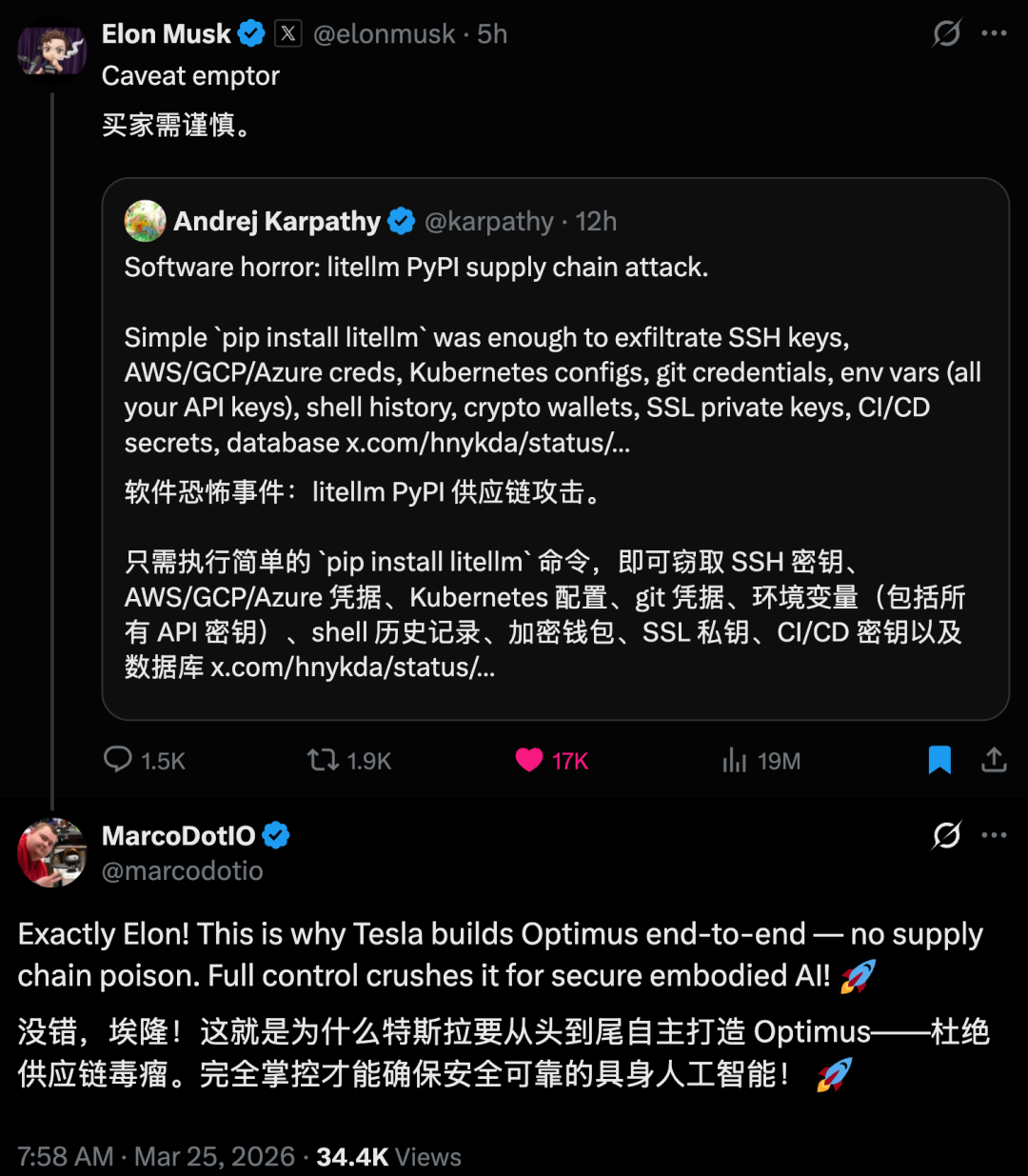The width and height of the screenshot is (1028, 1176).
Task: Open the @elonmusk handle link
Action: click(384, 34)
